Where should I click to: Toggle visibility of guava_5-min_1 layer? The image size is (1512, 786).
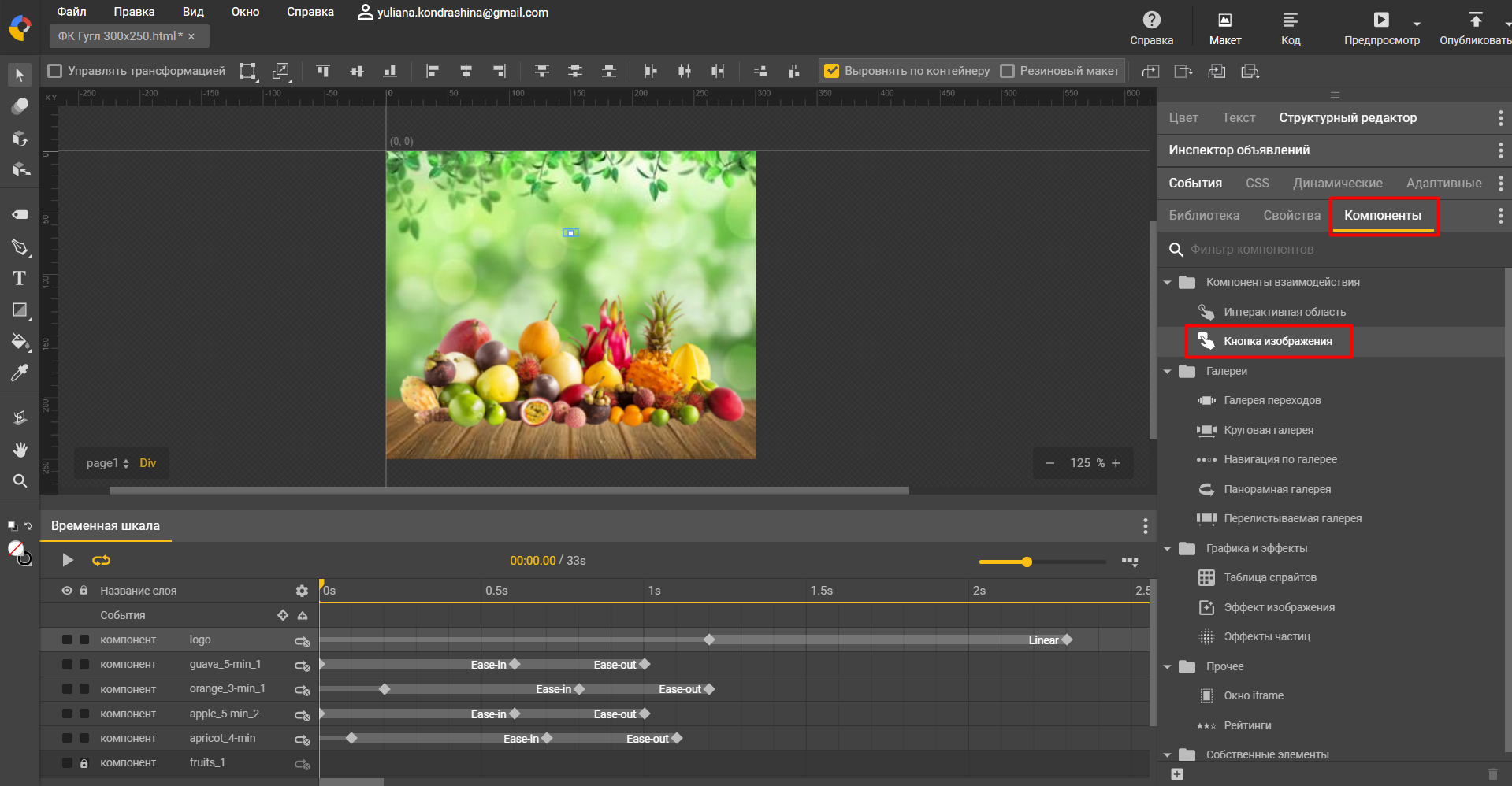(67, 664)
